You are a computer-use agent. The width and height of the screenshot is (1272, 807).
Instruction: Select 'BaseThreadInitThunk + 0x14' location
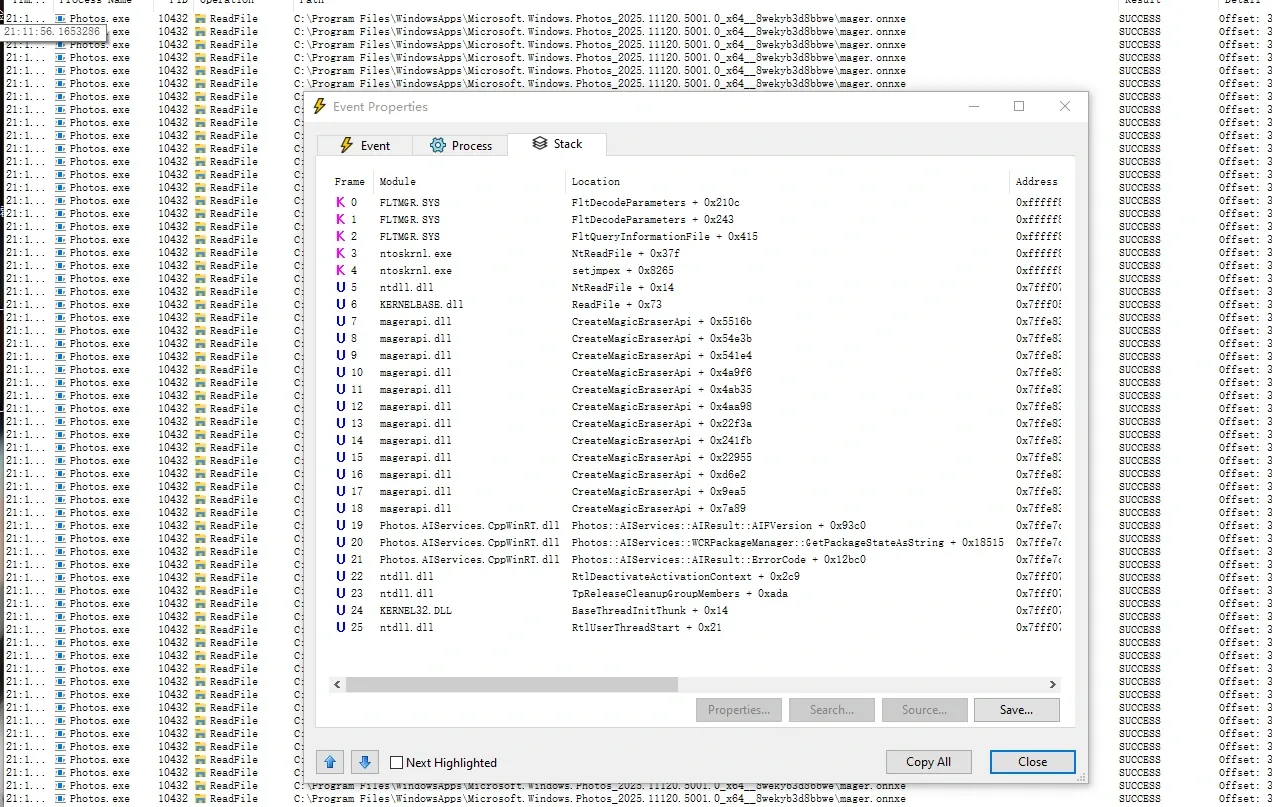point(649,611)
